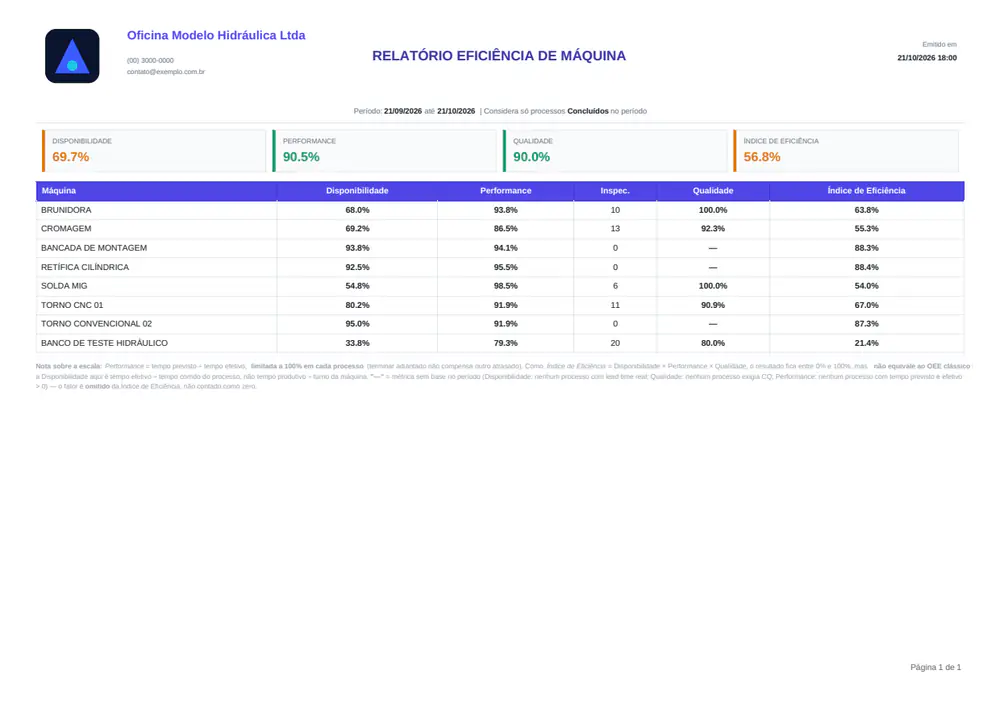Screen dimensions: 1000x707
Task: Click TORNO CNC 01 availability 80.2%
Action: pyautogui.click(x=357, y=305)
